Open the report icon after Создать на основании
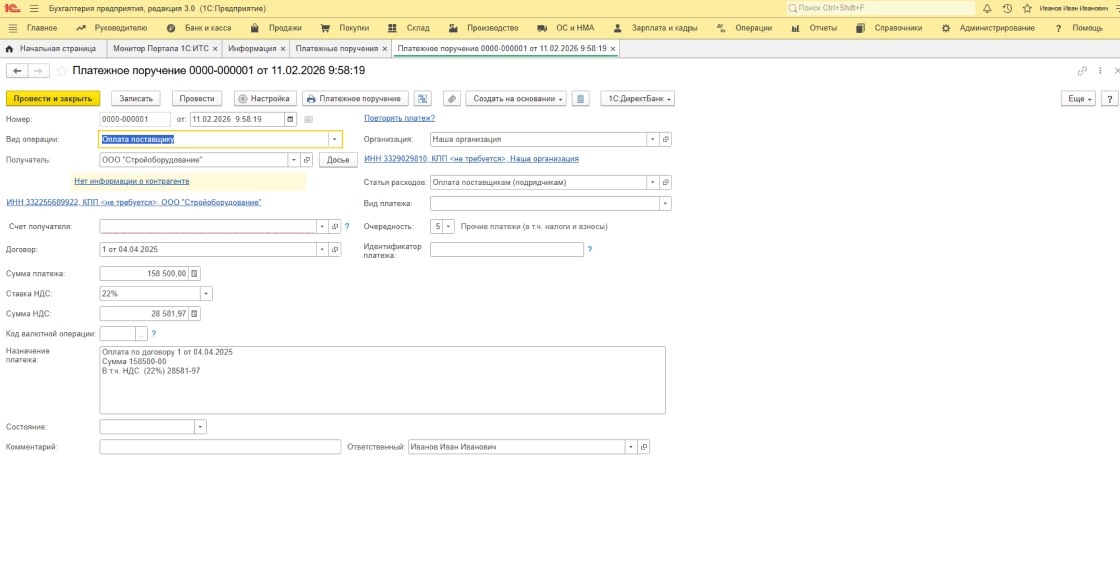1120x570 pixels. [x=581, y=99]
